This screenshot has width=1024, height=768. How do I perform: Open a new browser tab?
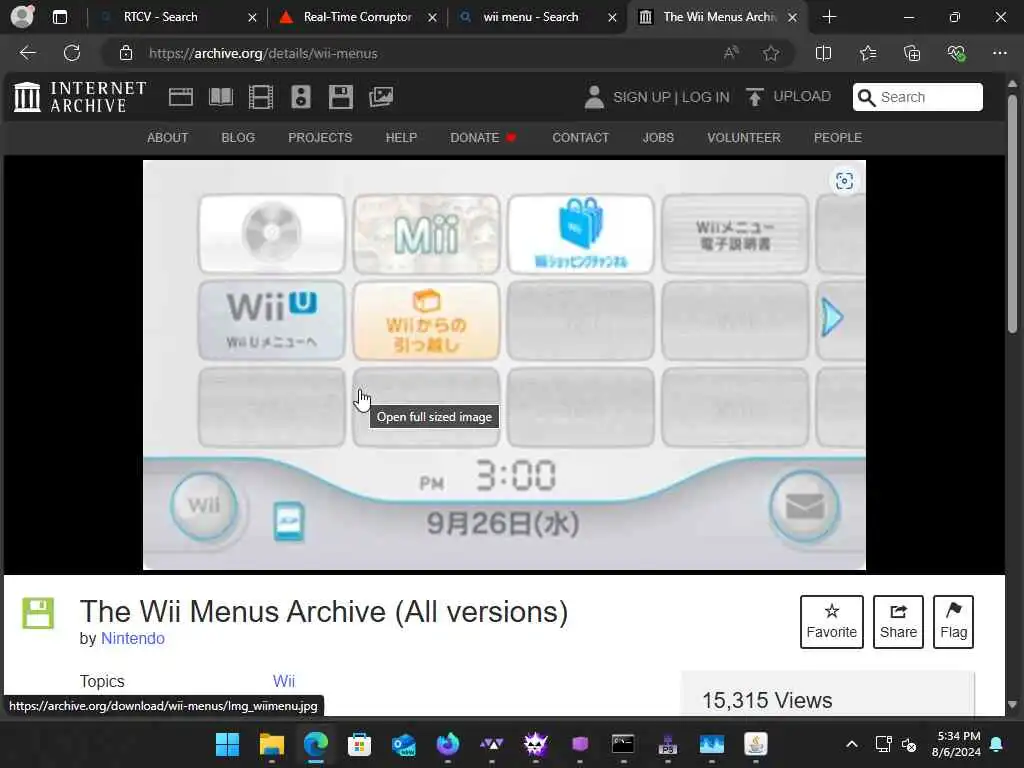click(x=829, y=17)
